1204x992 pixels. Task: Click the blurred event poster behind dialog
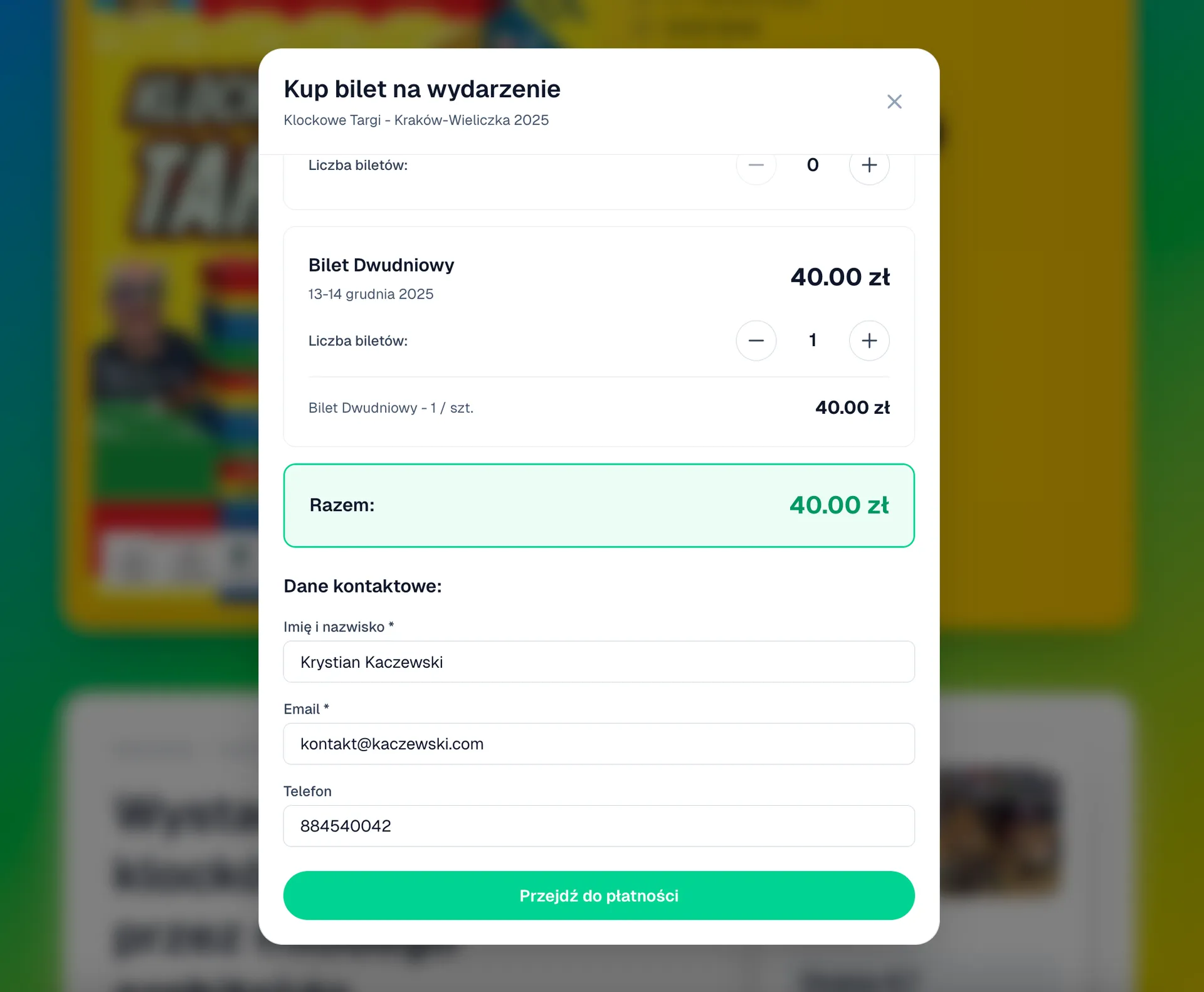pos(163,314)
